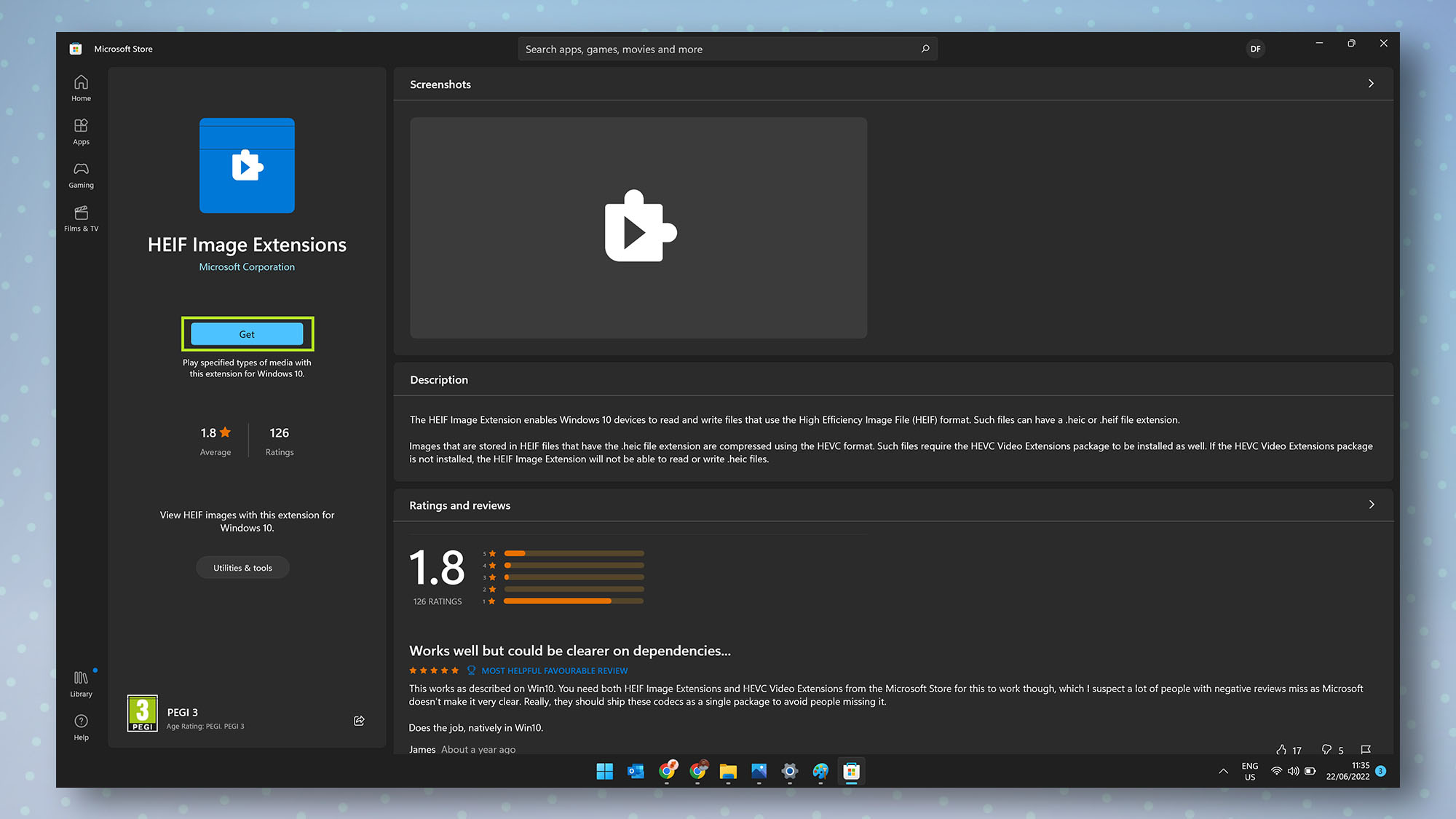Open the Library section
The image size is (1456, 819).
(x=80, y=683)
